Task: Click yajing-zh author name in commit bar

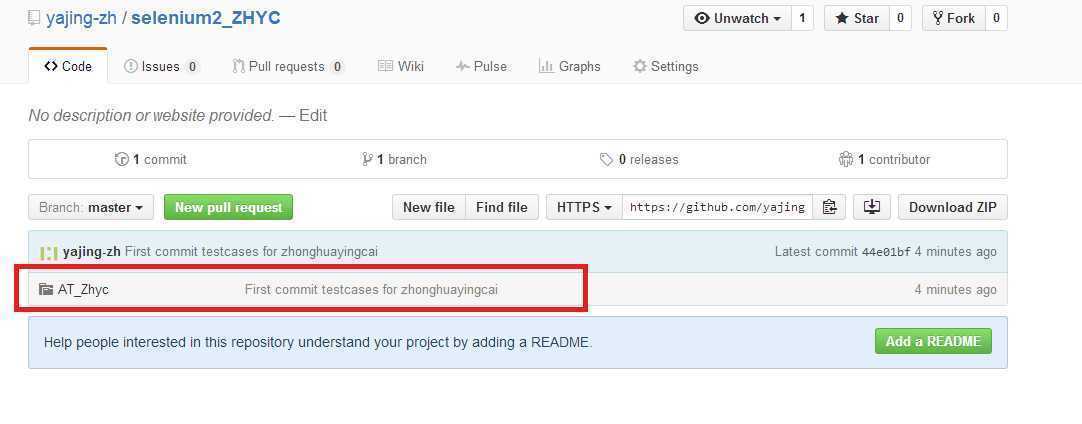Action: (91, 252)
